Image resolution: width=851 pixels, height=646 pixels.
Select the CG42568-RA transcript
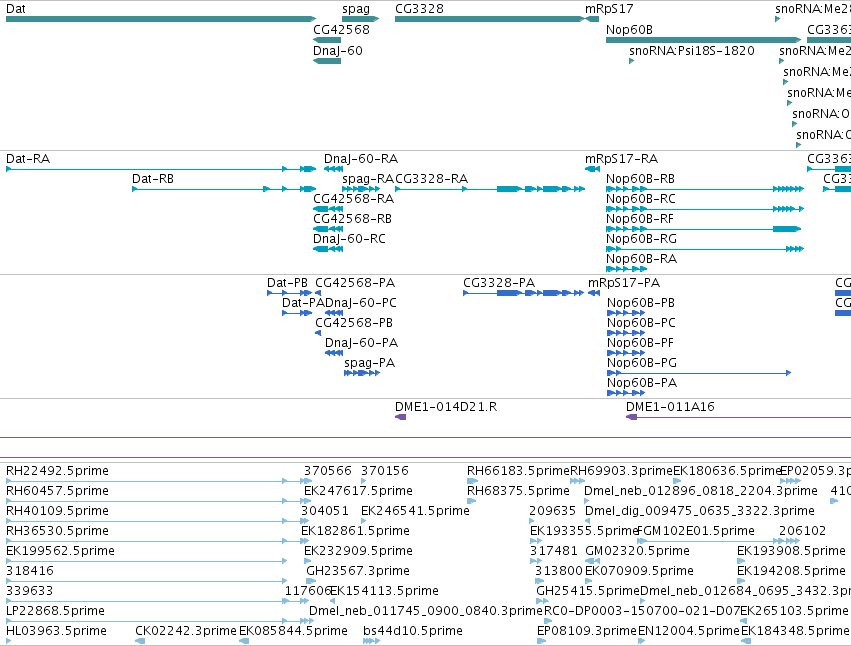pyautogui.click(x=328, y=209)
